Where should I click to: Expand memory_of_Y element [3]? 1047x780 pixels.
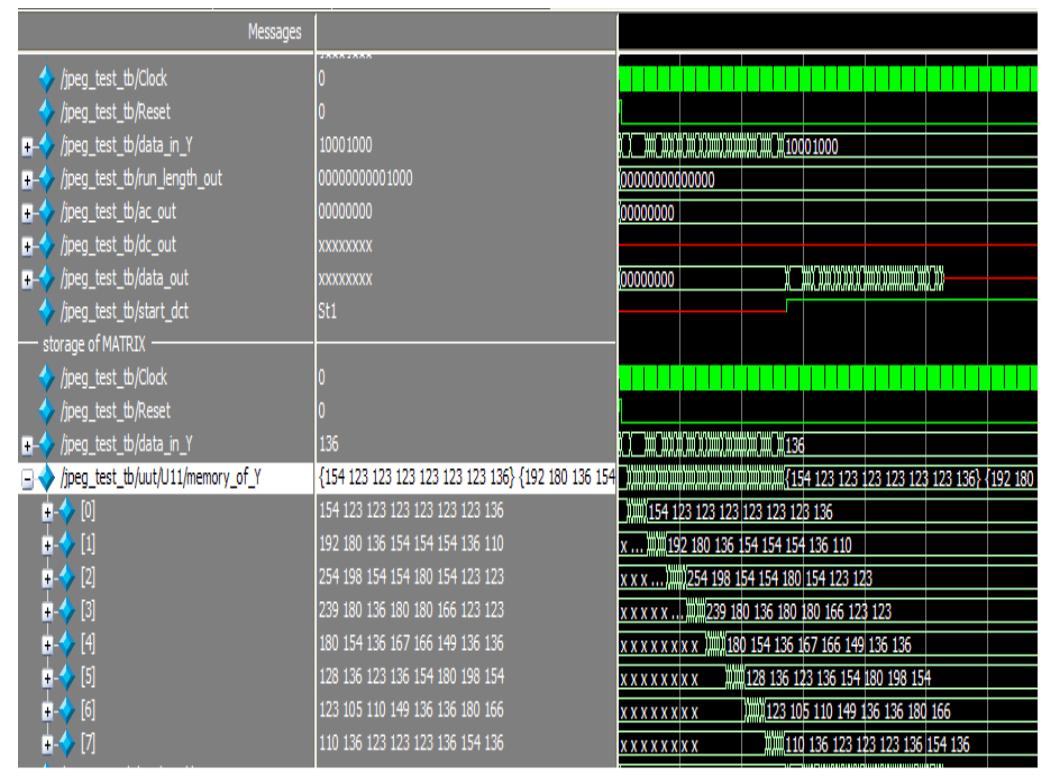pyautogui.click(x=47, y=612)
